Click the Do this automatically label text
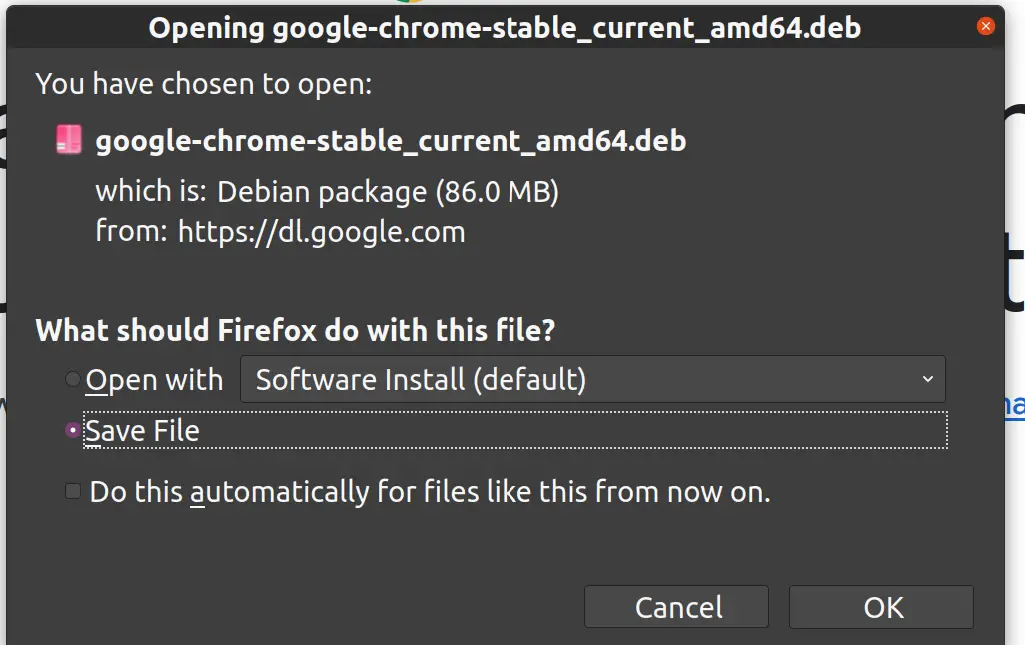The width and height of the screenshot is (1025, 645). tap(430, 491)
